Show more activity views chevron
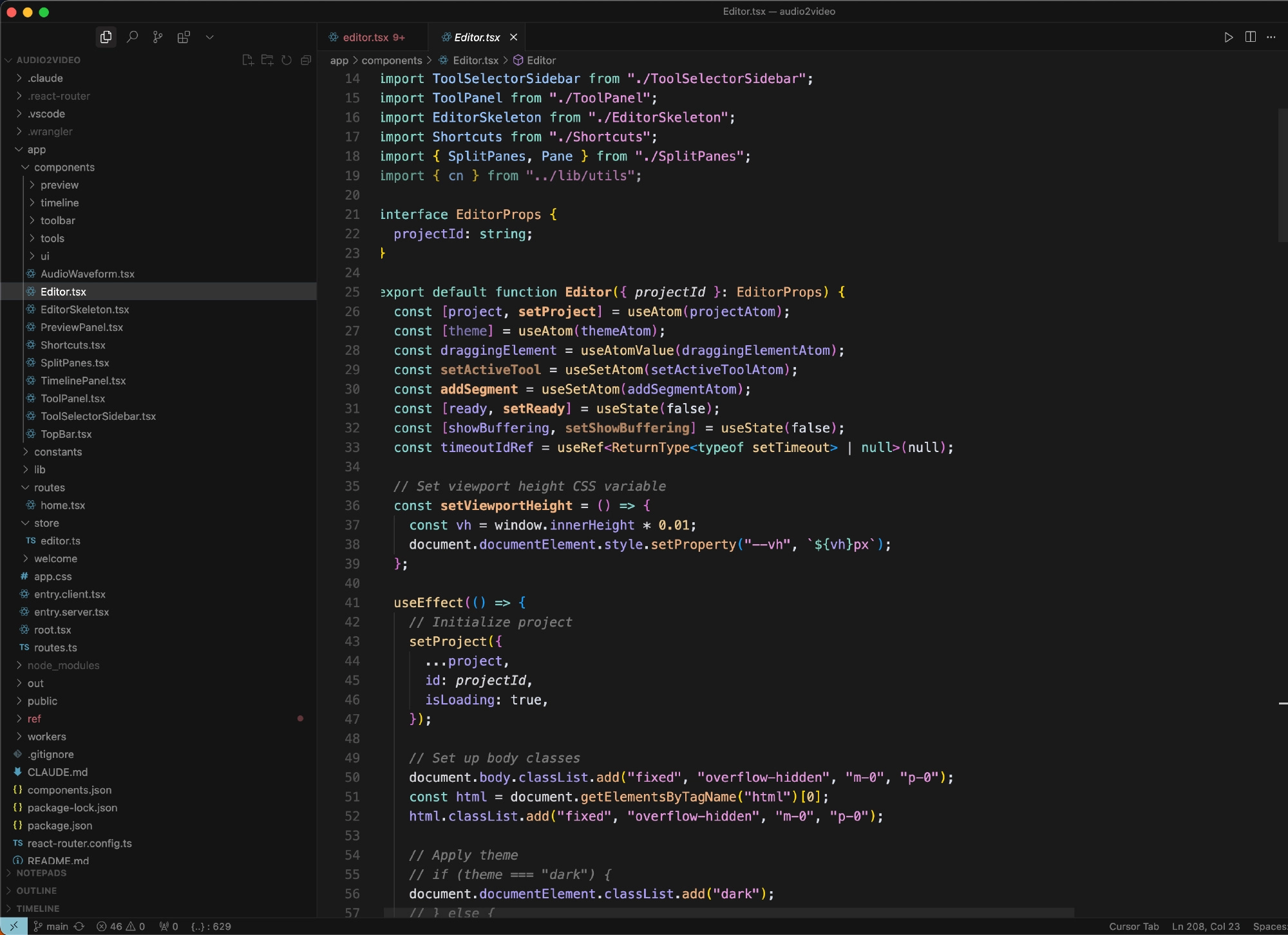 coord(209,37)
